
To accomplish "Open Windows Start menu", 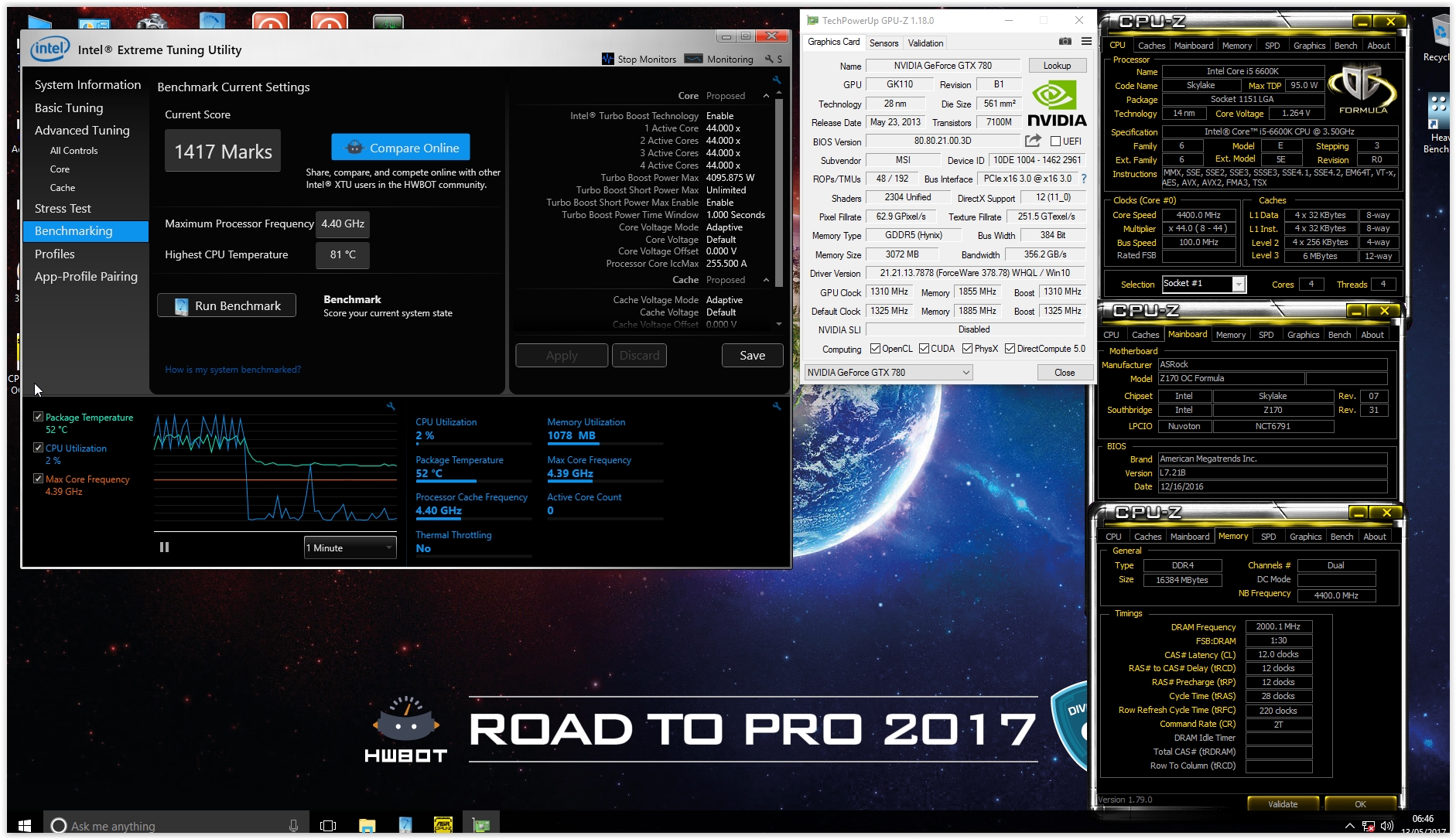I will pos(24,825).
